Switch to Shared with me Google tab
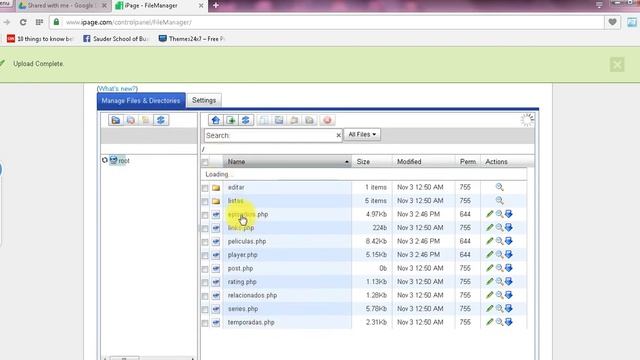The image size is (640, 360). [x=62, y=6]
